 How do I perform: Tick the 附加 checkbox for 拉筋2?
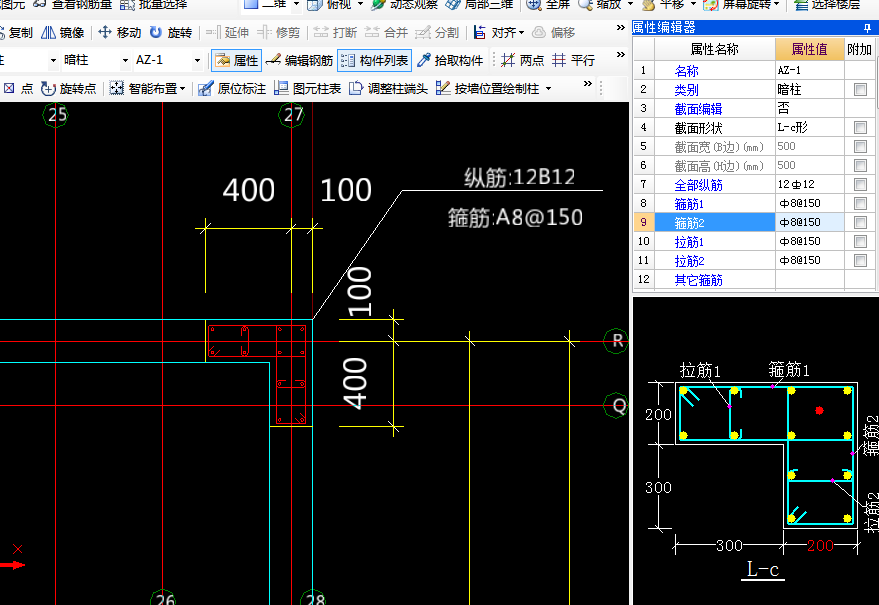click(x=860, y=261)
